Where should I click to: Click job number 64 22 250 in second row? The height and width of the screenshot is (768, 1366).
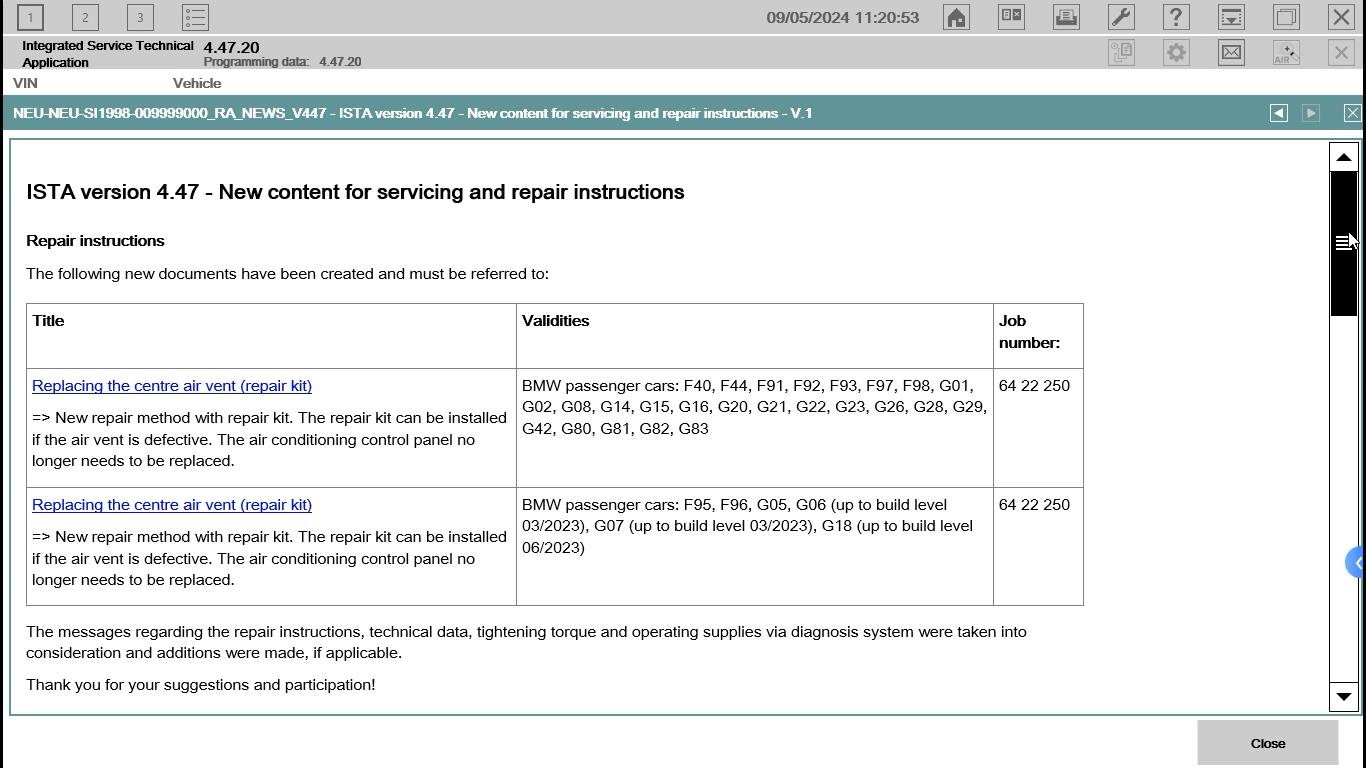1034,505
